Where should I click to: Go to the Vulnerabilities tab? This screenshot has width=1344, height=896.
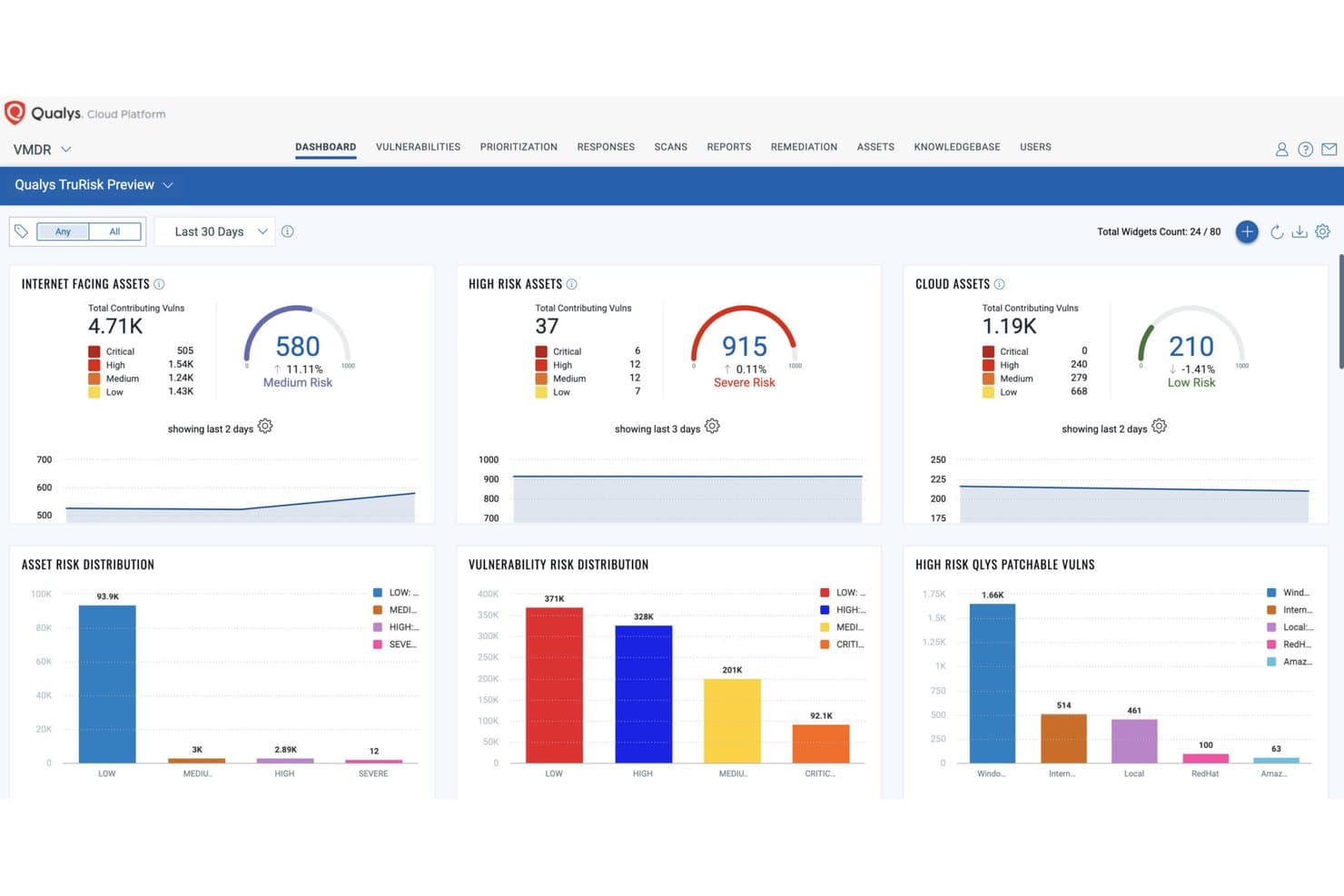(418, 147)
